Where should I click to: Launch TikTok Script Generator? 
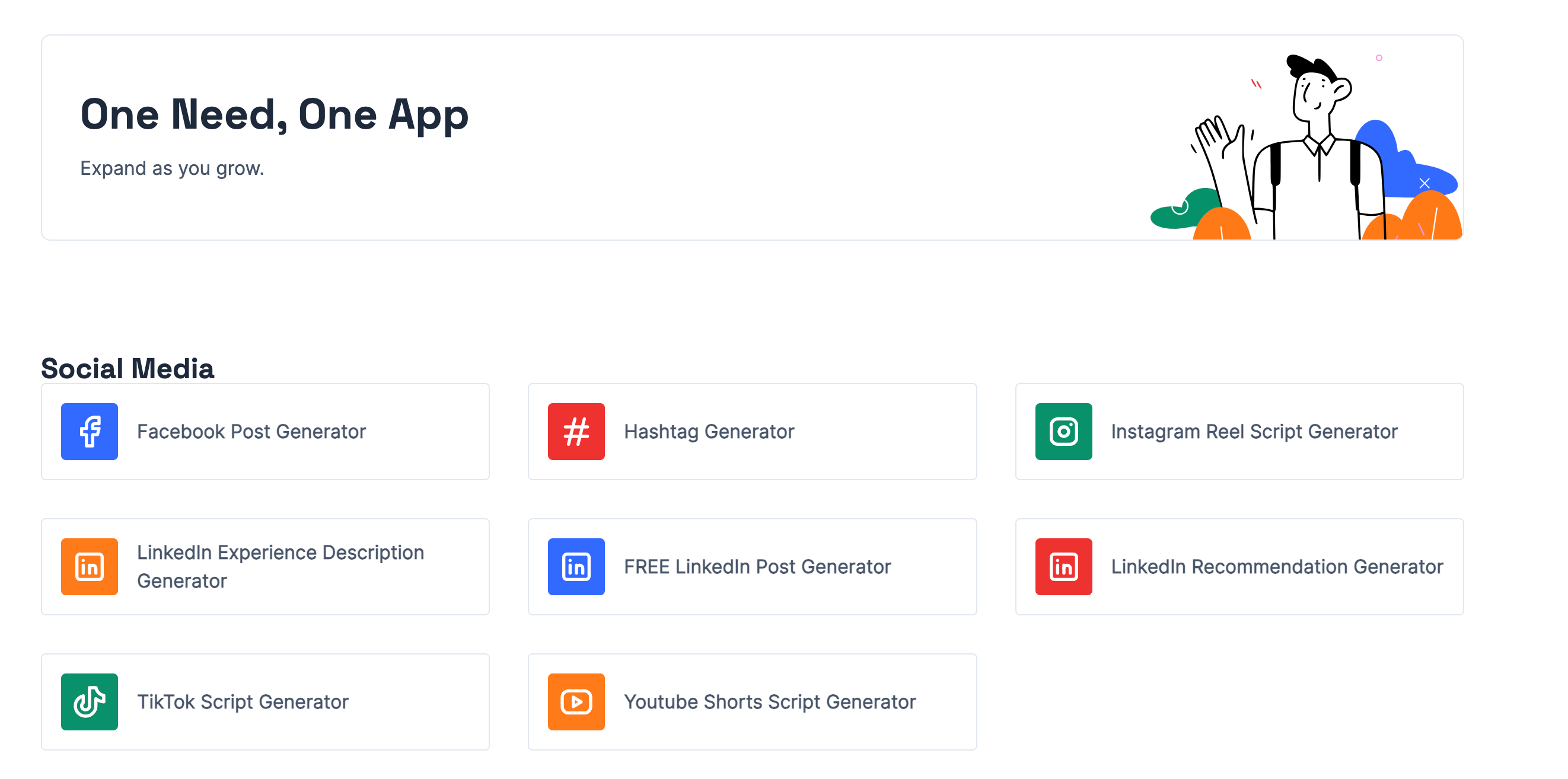click(x=266, y=702)
